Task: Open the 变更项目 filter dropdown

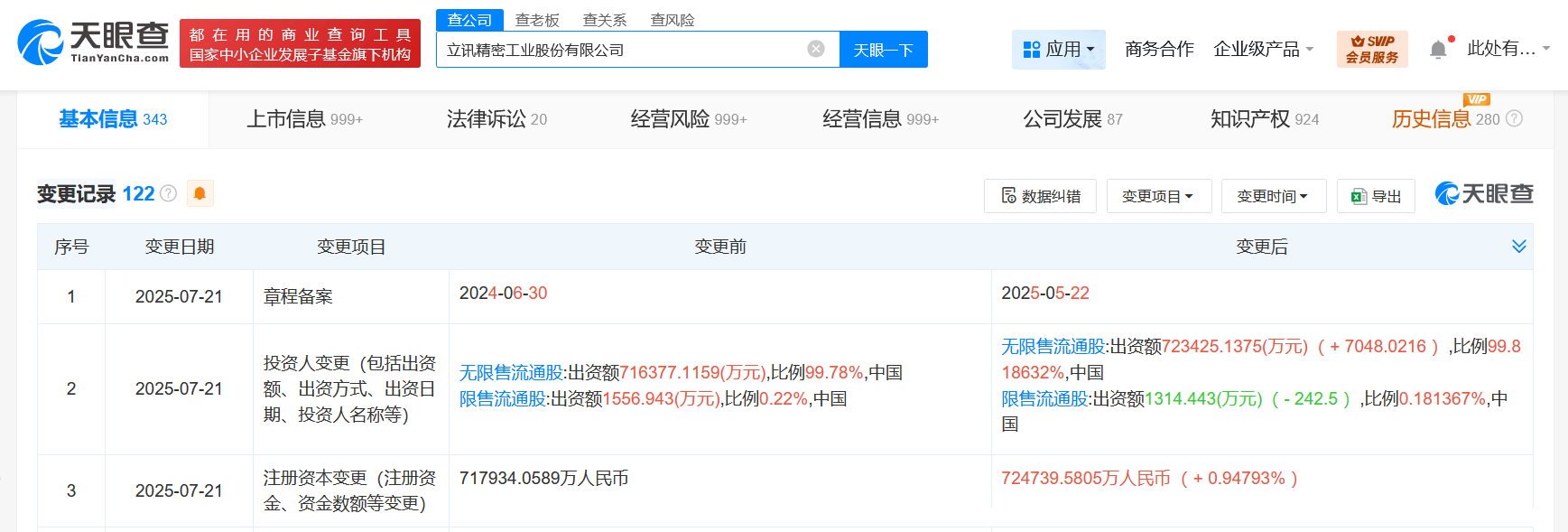Action: pos(1158,196)
